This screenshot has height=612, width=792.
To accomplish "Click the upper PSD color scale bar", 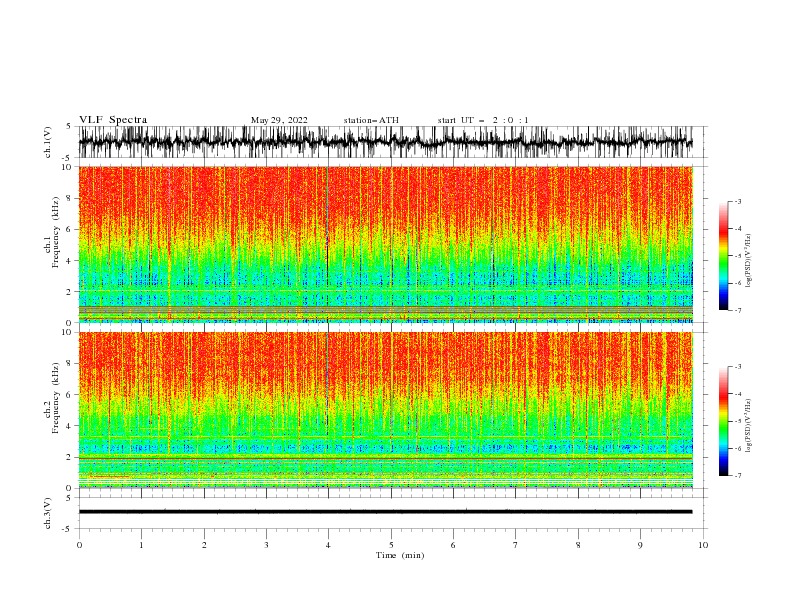I will tap(723, 256).
